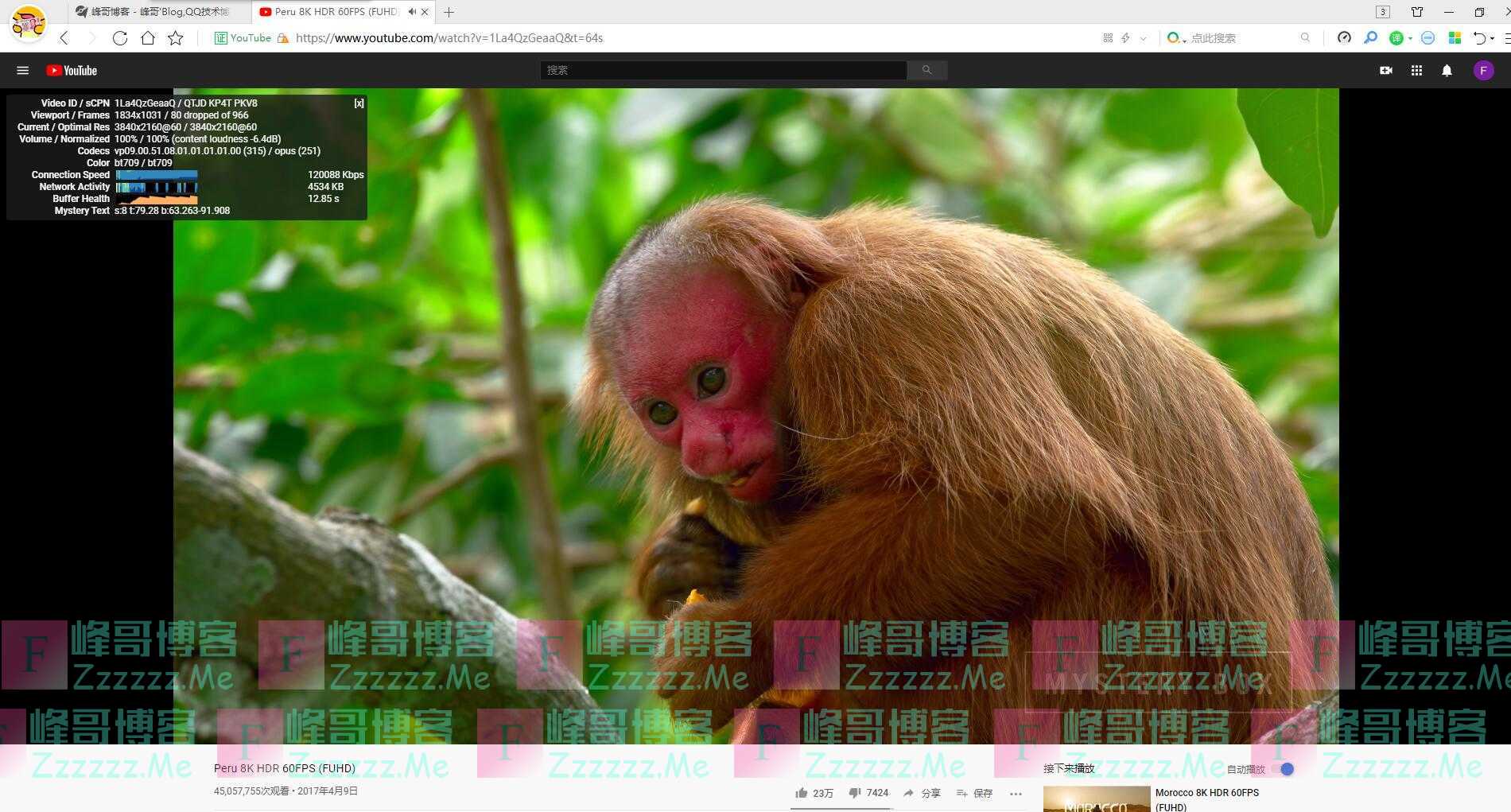Close the stats for nerds overlay

(x=359, y=103)
